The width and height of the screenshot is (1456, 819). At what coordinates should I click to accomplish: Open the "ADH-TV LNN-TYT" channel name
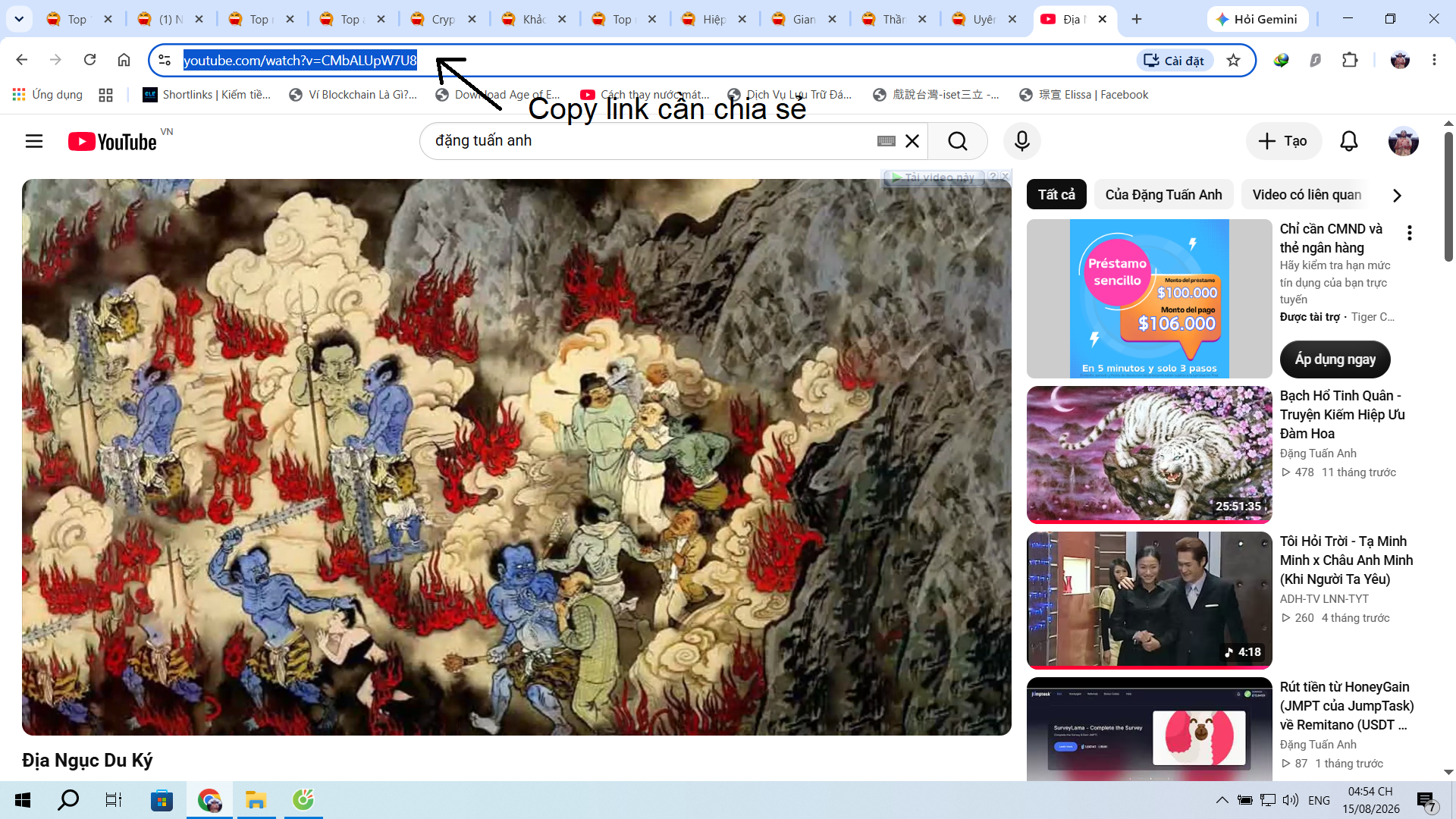click(1324, 599)
